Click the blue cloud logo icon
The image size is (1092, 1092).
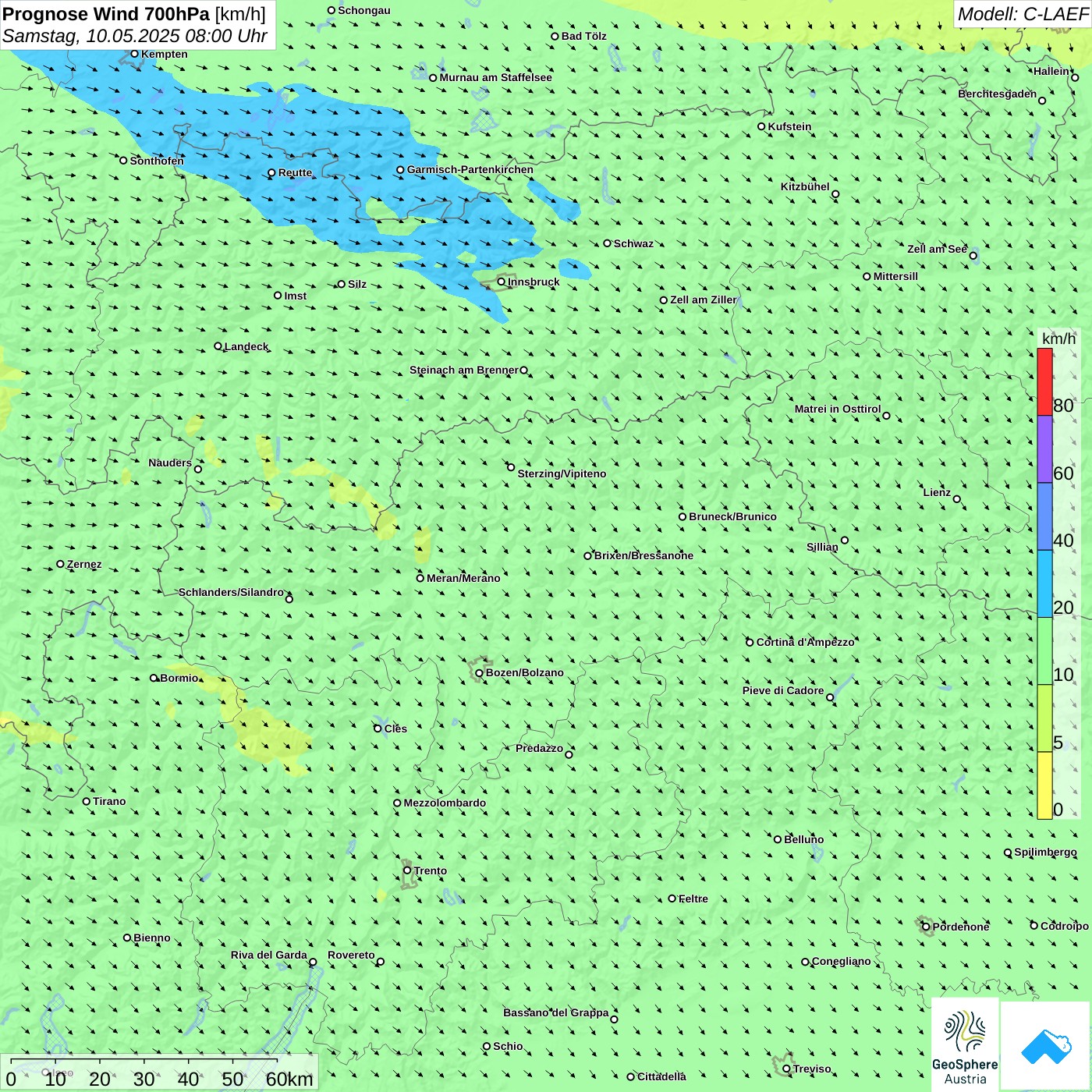coord(1046,1046)
